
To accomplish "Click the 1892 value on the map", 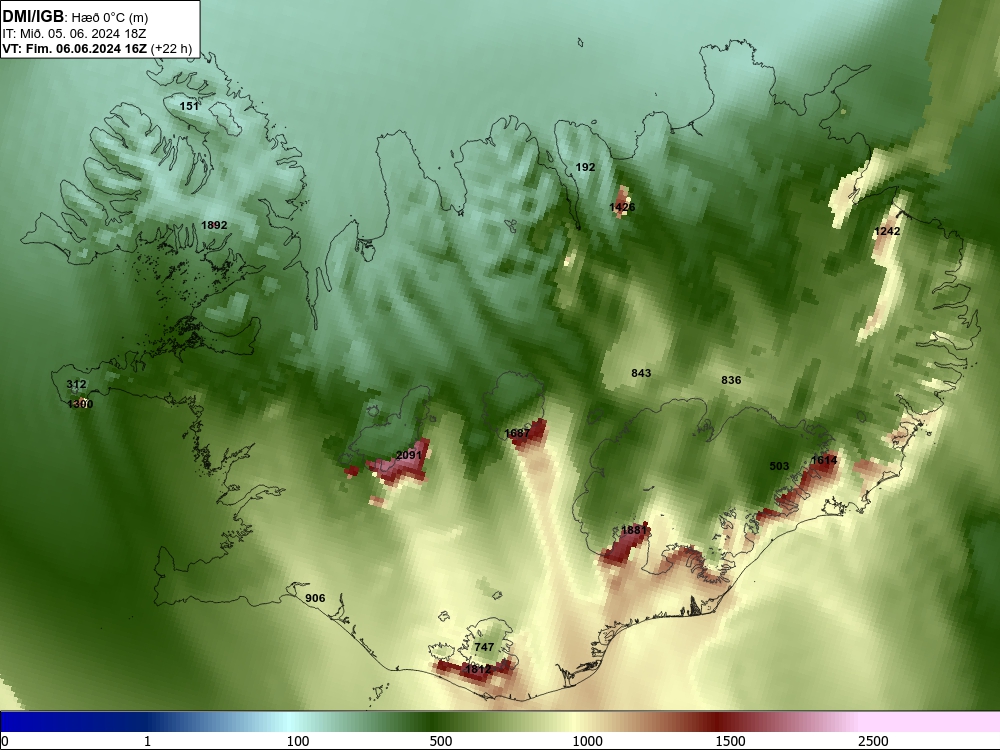I will coord(214,225).
